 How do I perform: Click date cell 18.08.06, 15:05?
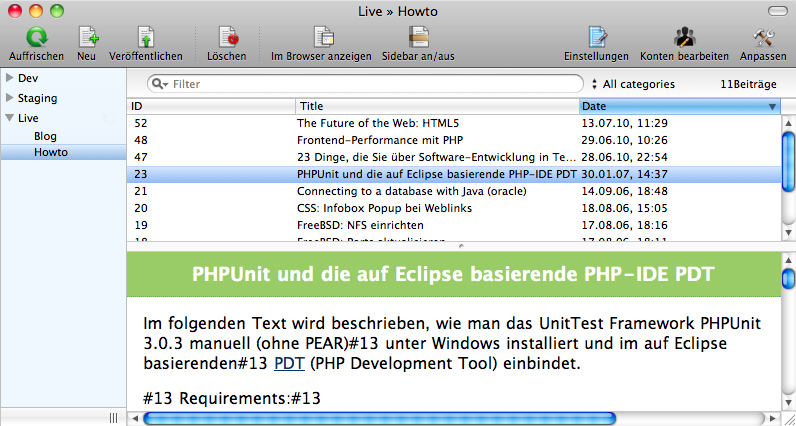pos(624,208)
